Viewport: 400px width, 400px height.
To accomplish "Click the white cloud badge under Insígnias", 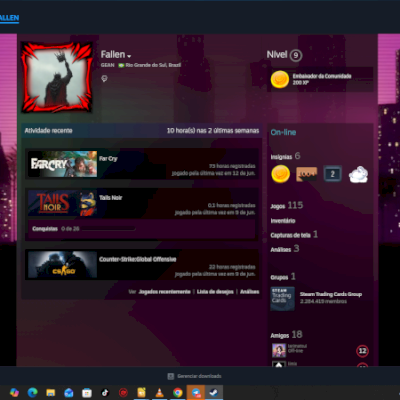I will point(358,174).
